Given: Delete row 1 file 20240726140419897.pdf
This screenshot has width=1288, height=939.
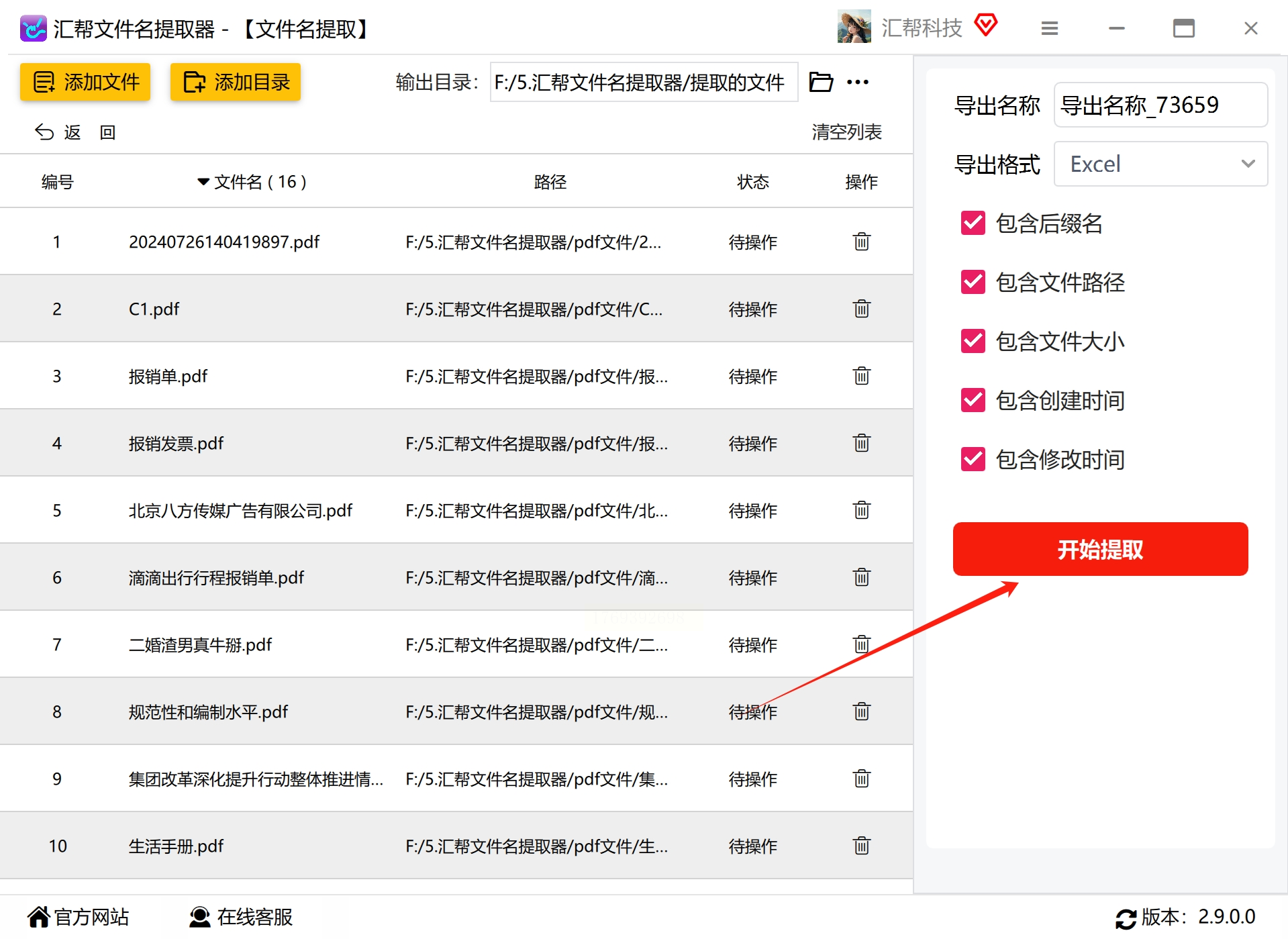Looking at the screenshot, I should pyautogui.click(x=862, y=242).
